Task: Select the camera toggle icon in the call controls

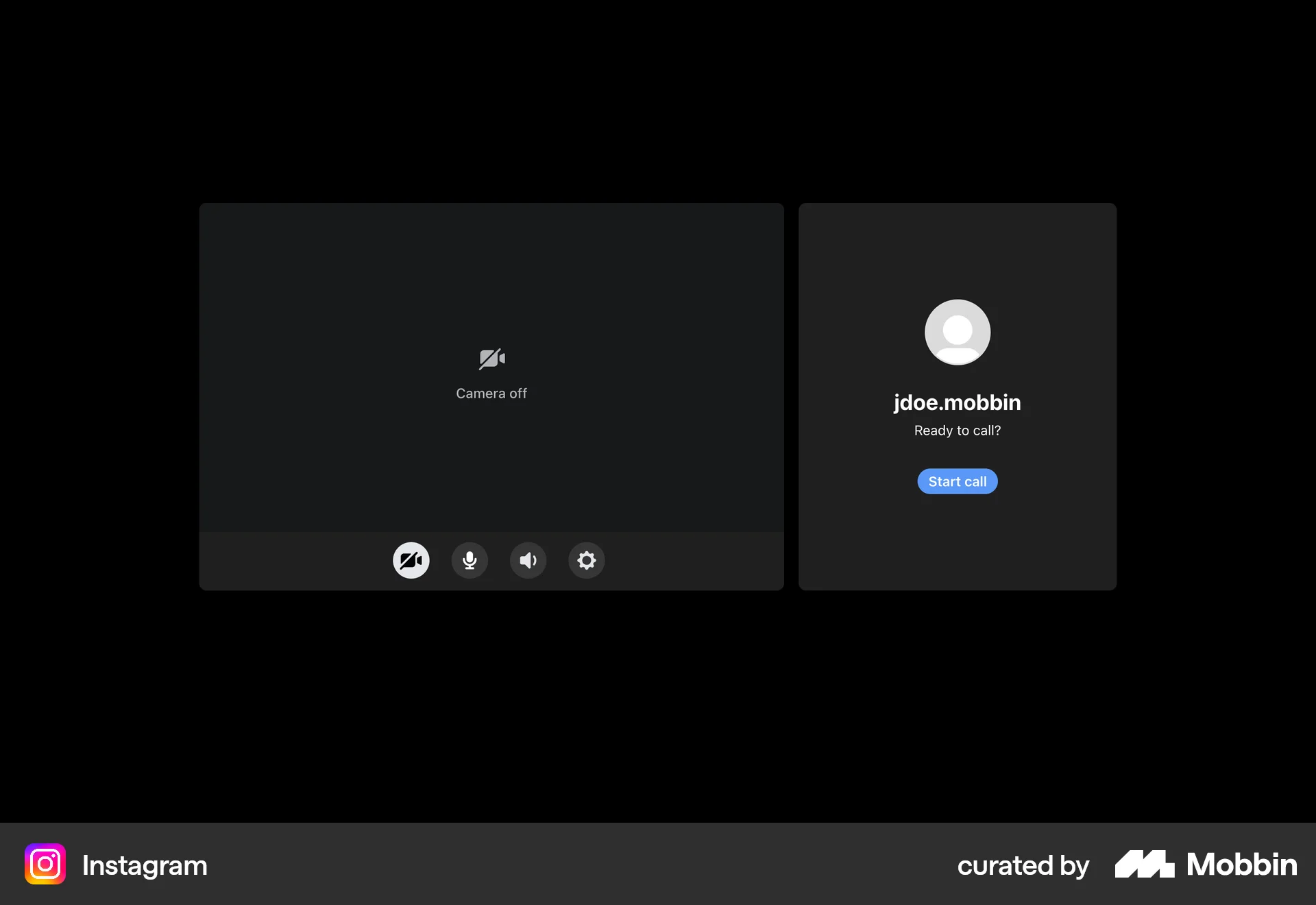Action: tap(411, 560)
